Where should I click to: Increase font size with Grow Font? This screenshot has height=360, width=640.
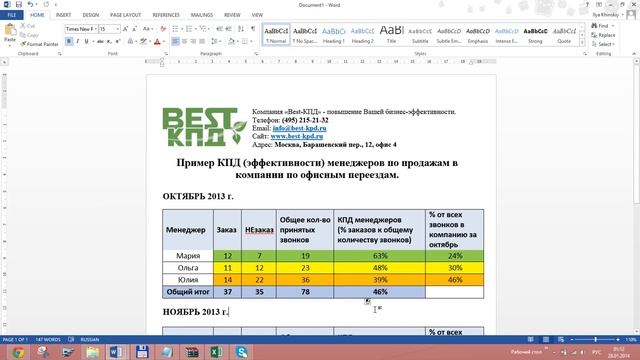pos(125,29)
